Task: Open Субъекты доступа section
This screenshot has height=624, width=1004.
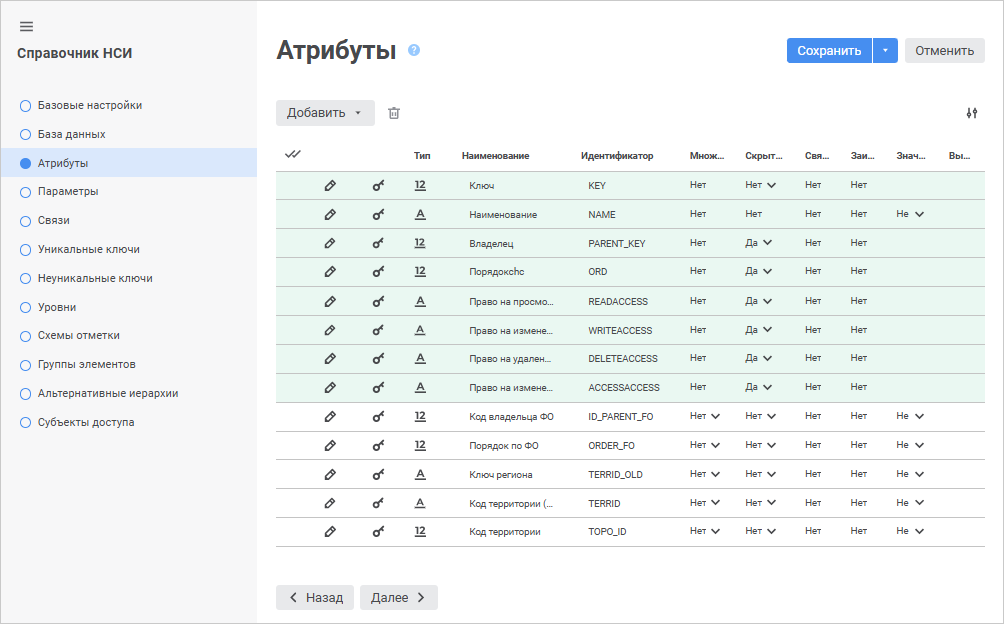Action: coord(86,422)
